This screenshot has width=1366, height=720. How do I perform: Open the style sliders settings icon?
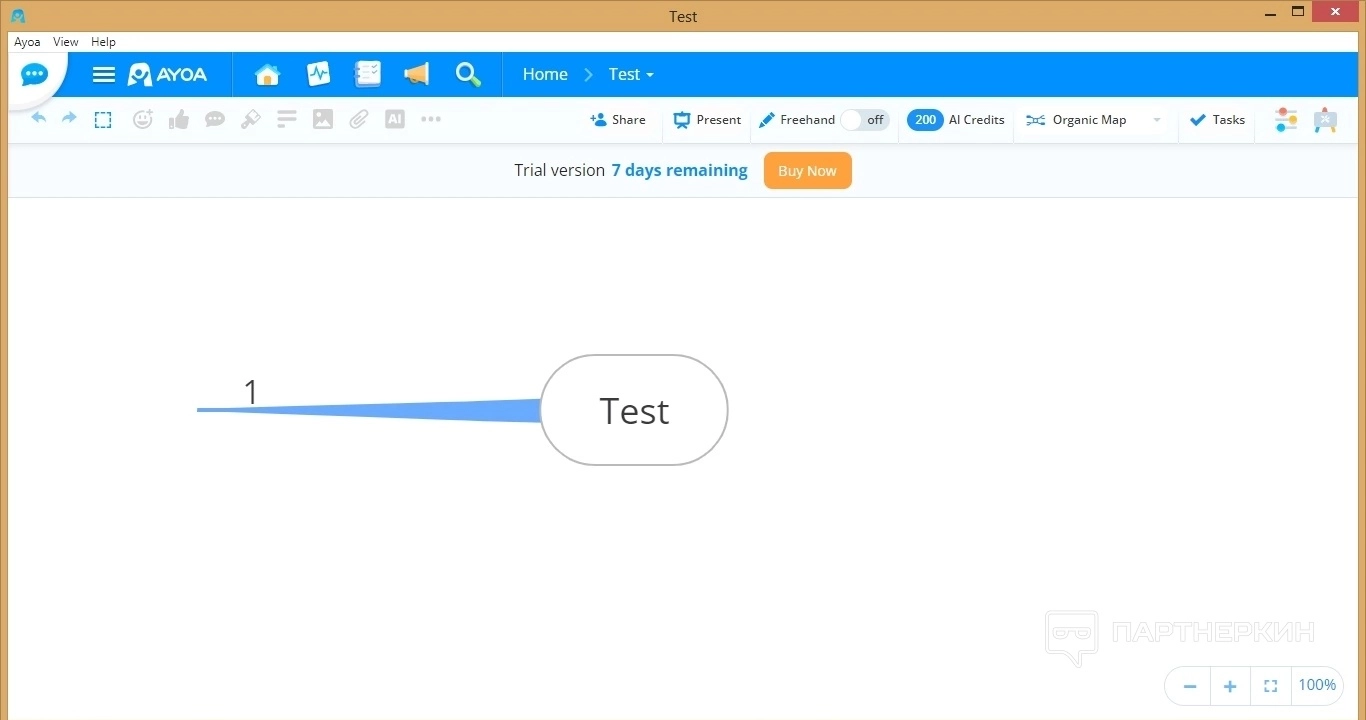coord(1286,120)
